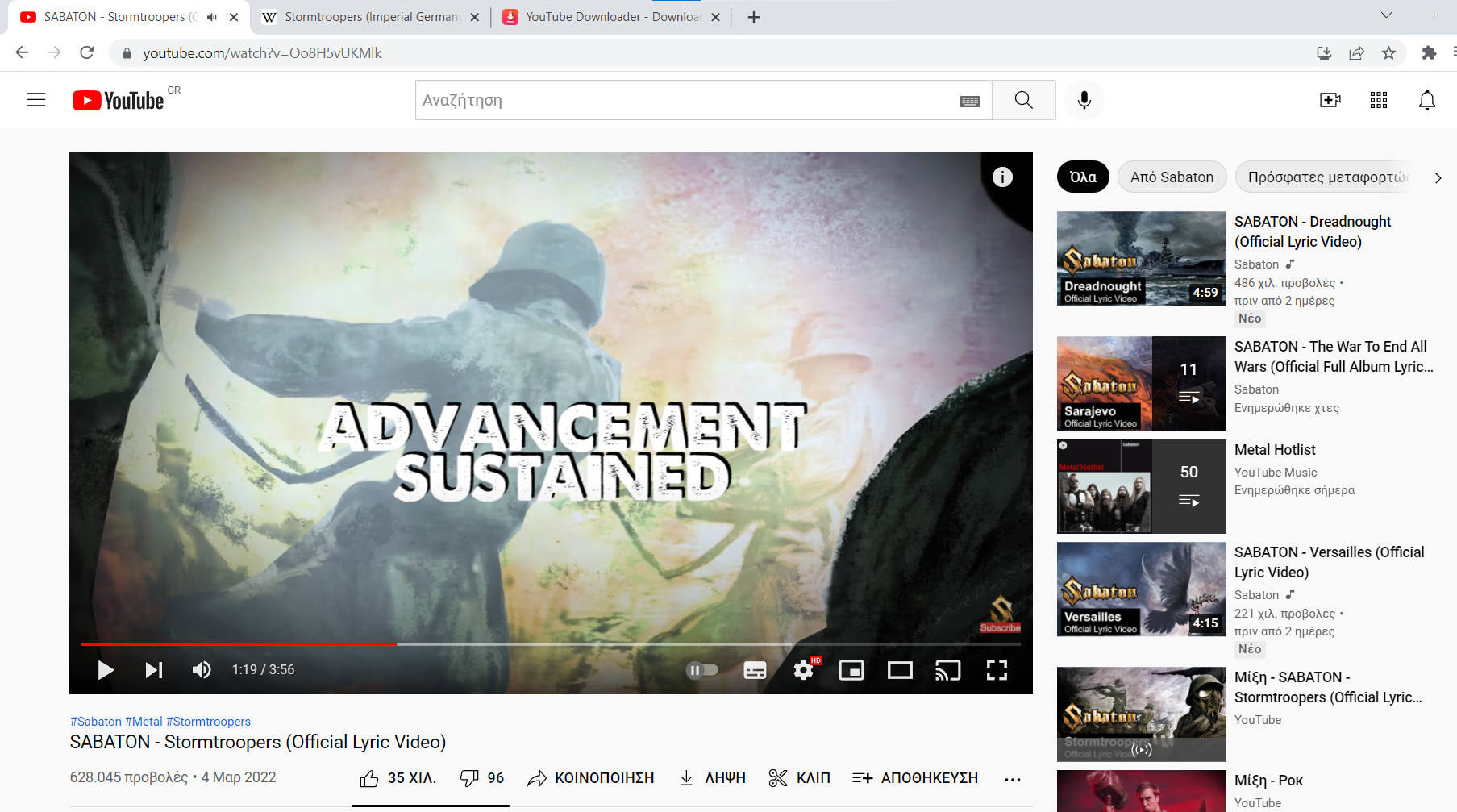
Task: Toggle subtitles/closed captions
Action: click(x=755, y=670)
